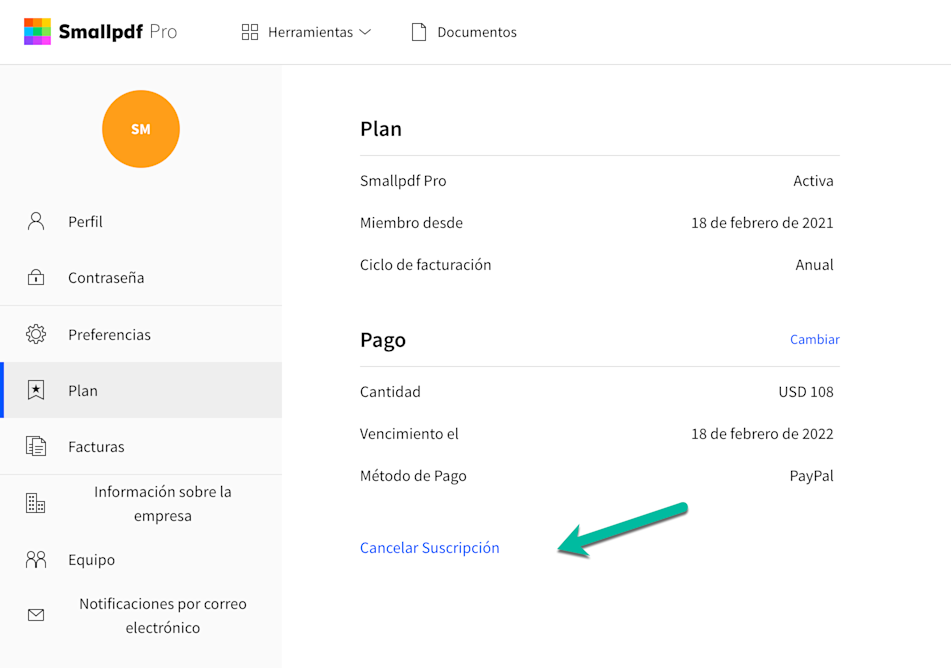
Task: Click the Anual billing value
Action: [815, 265]
